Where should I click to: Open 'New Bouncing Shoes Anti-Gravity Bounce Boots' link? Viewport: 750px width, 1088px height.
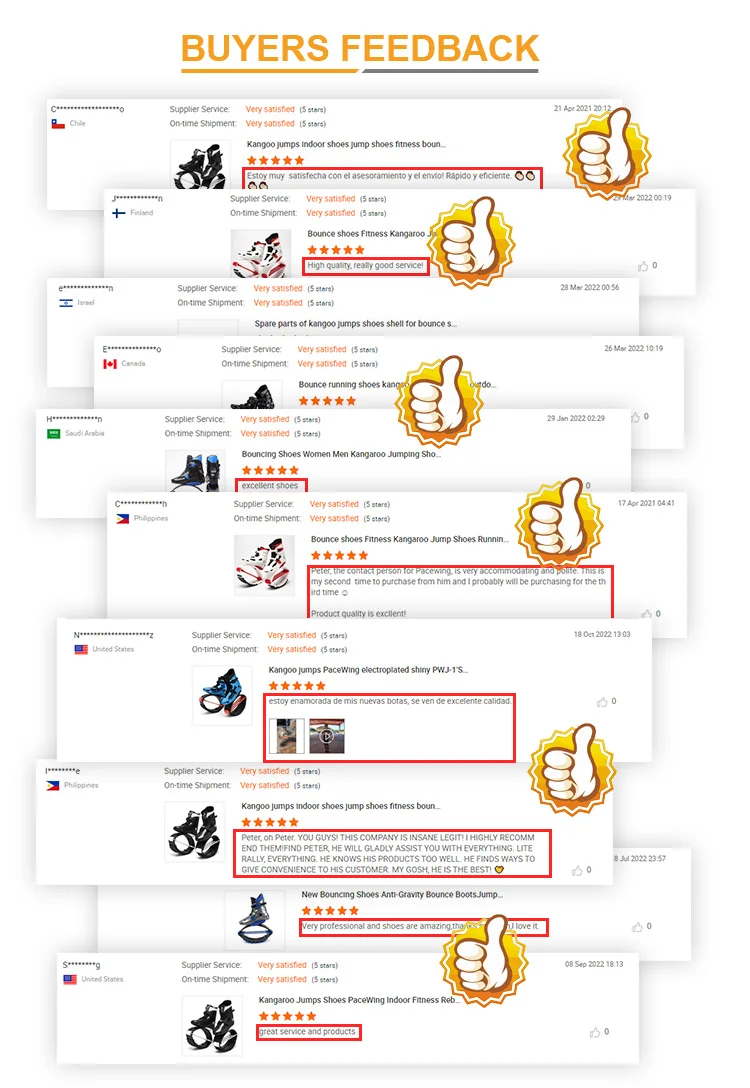point(402,895)
